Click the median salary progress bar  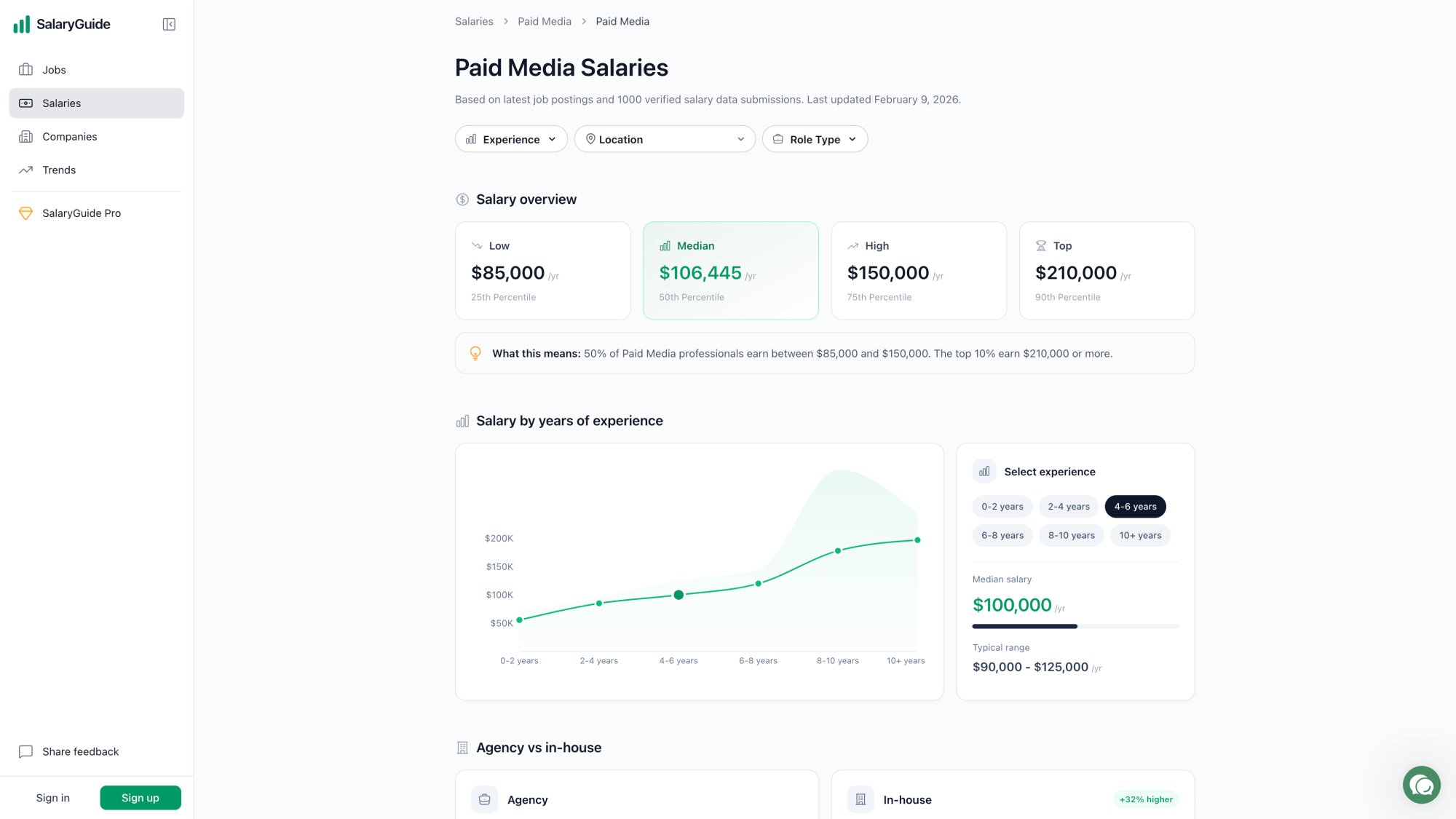click(1075, 626)
